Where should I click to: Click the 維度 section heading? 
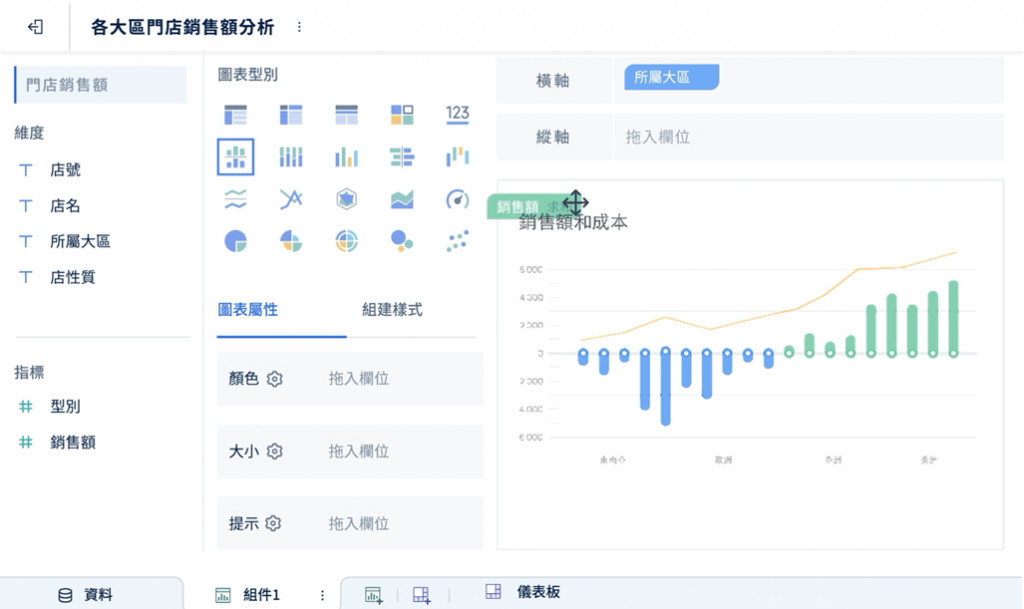coord(29,133)
